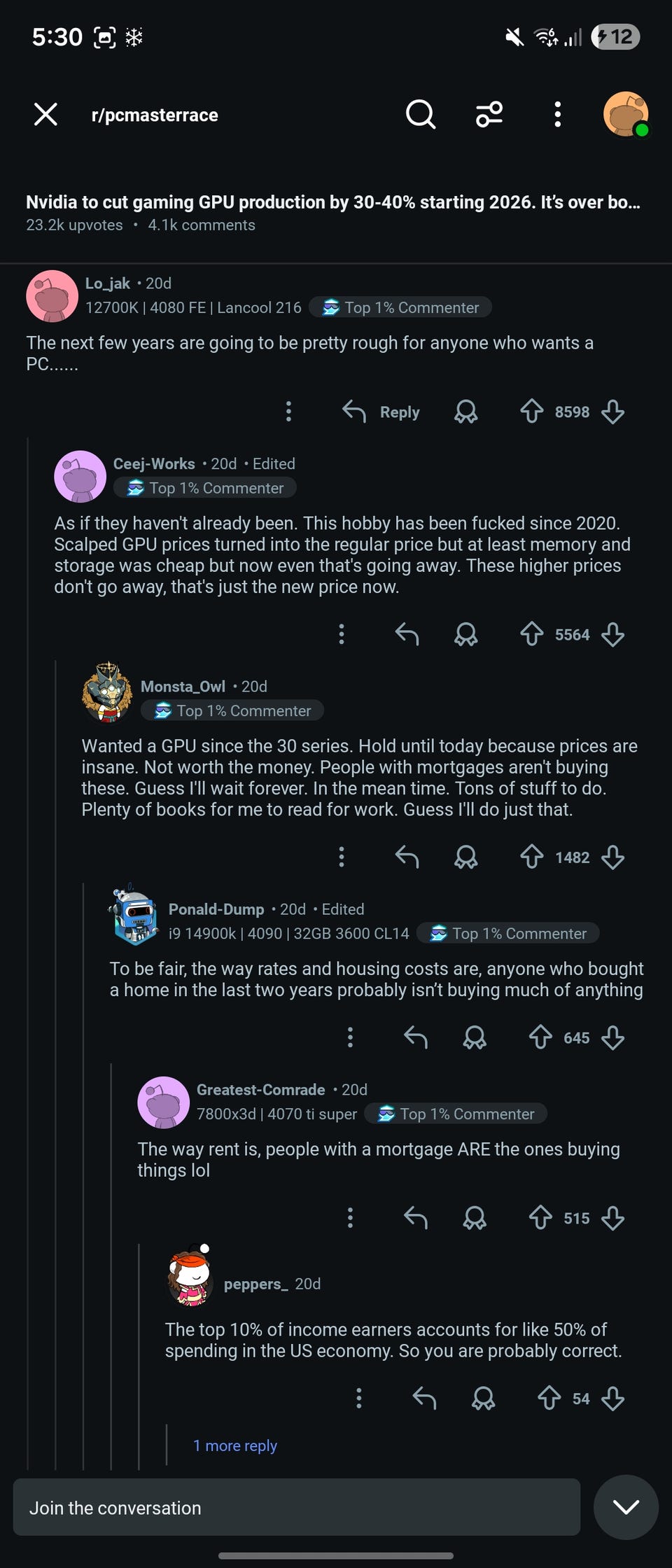The height and width of the screenshot is (1568, 672).
Task: Give award to Lo_jak's comment
Action: pyautogui.click(x=465, y=412)
